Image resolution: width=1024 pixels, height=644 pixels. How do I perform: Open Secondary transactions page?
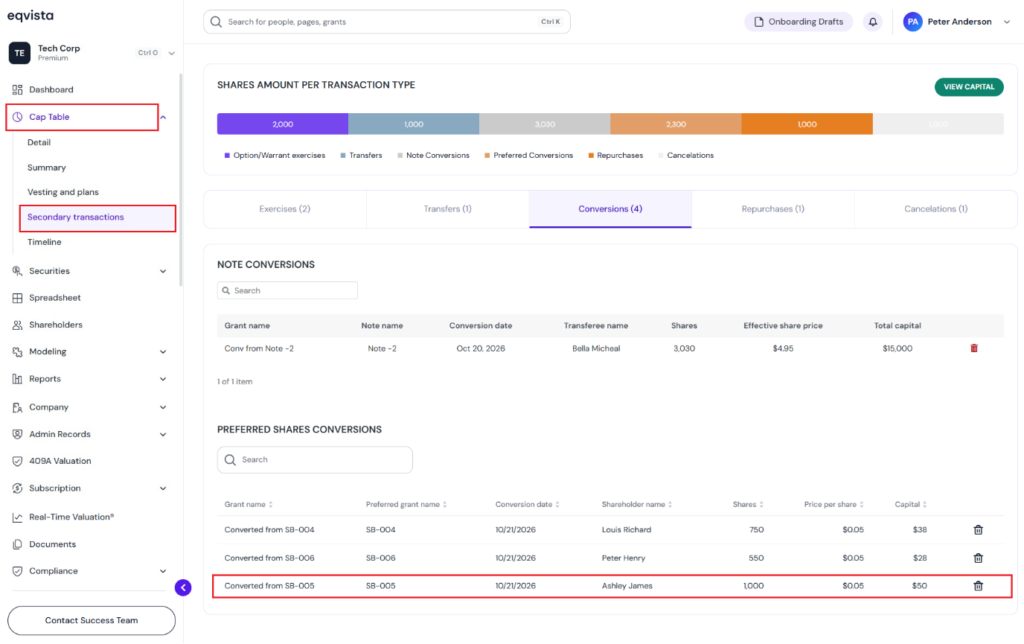click(x=75, y=217)
